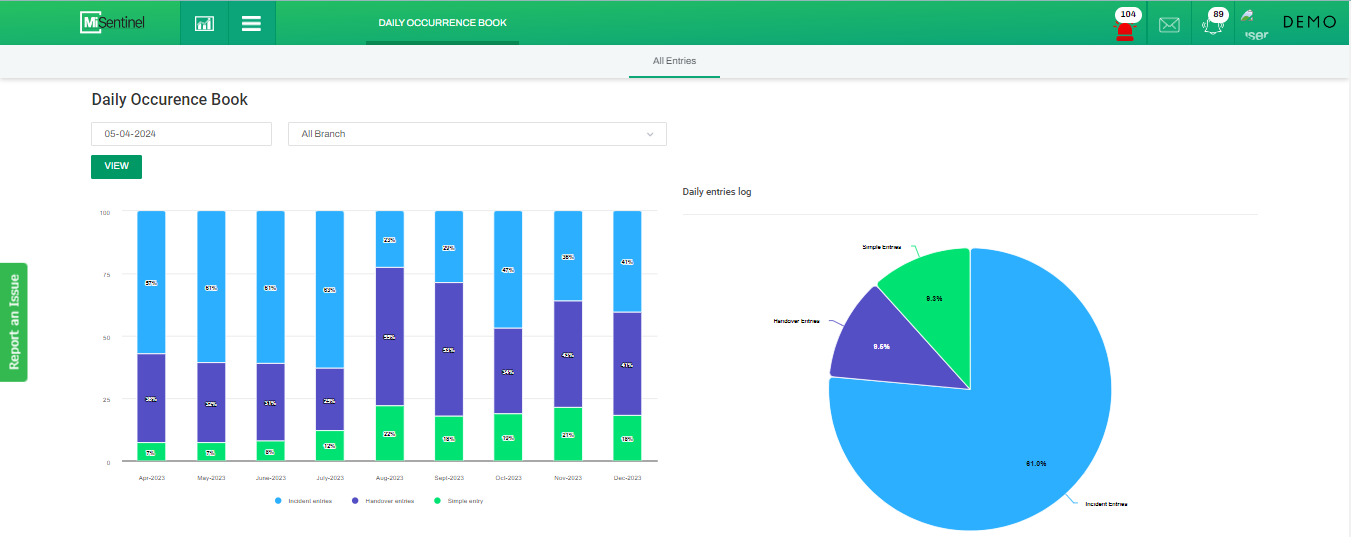Click the MiSentinel logo
Viewport: 1351px width, 537px height.
(x=112, y=22)
